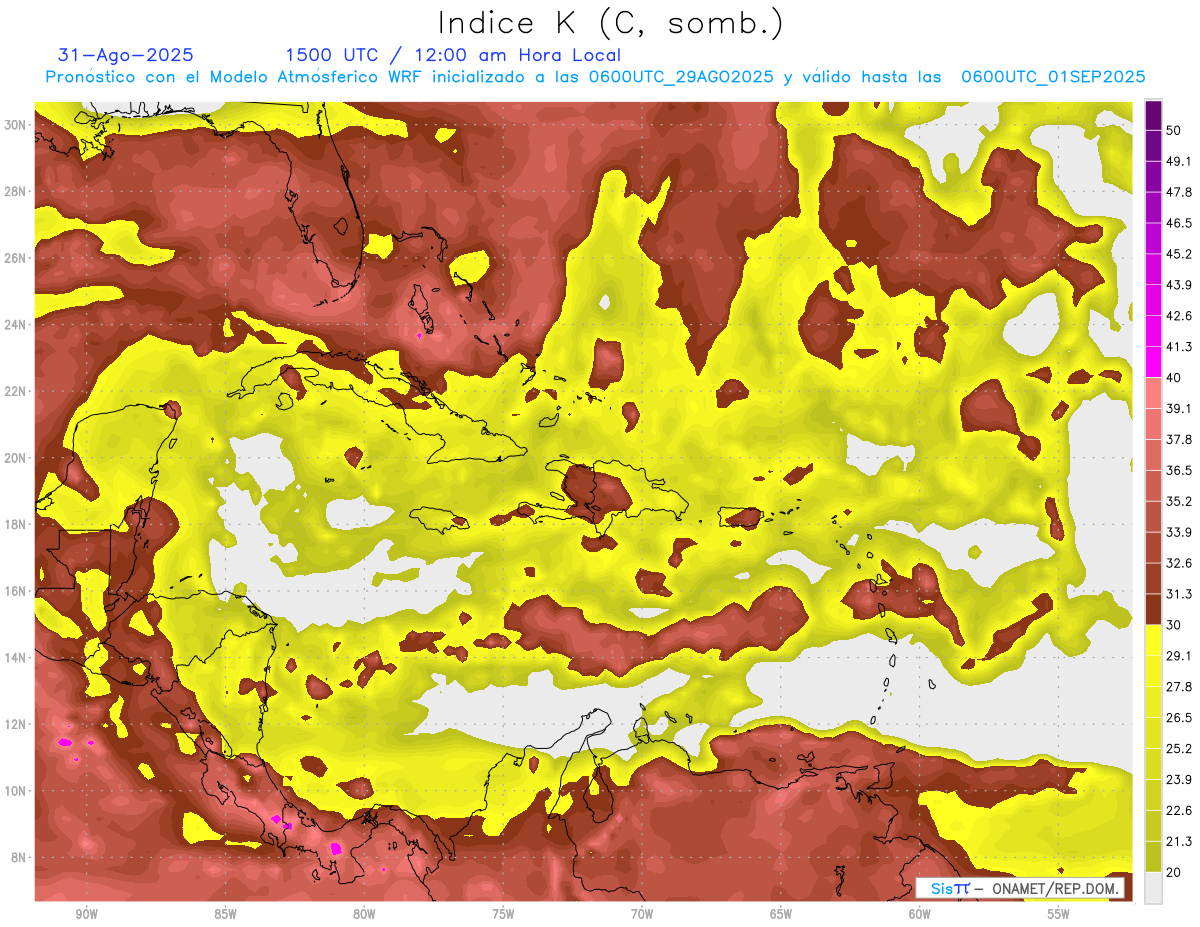Click the color scale label "33.9"
1200x927 pixels.
[x=1179, y=532]
